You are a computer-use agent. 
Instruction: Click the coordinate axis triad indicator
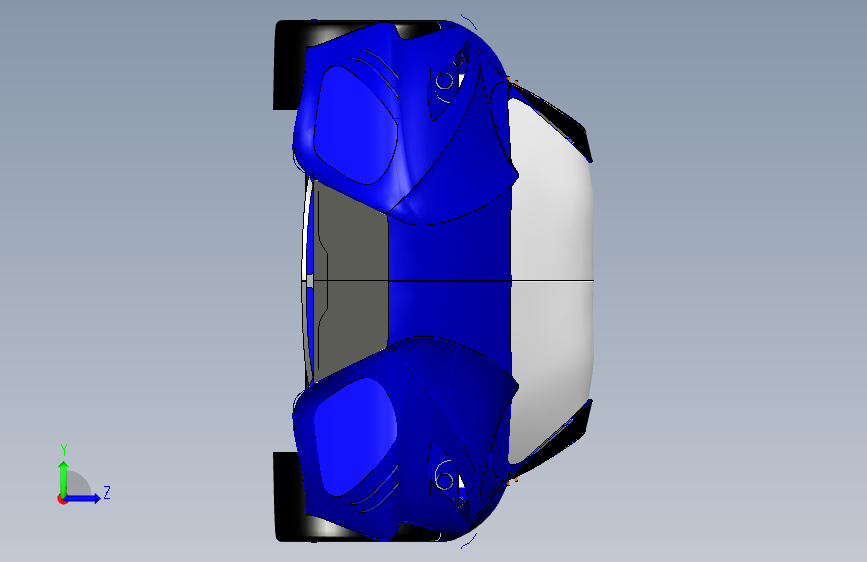tap(83, 474)
